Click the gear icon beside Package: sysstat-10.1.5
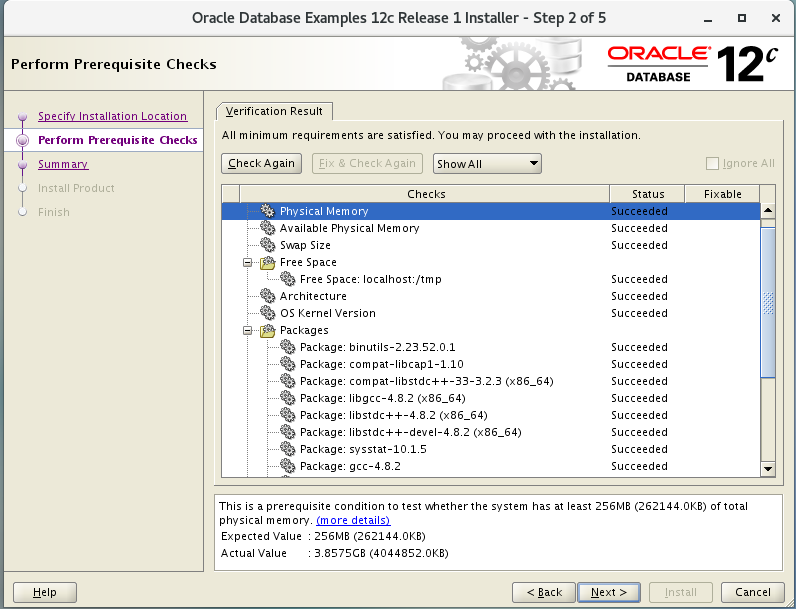 point(287,449)
